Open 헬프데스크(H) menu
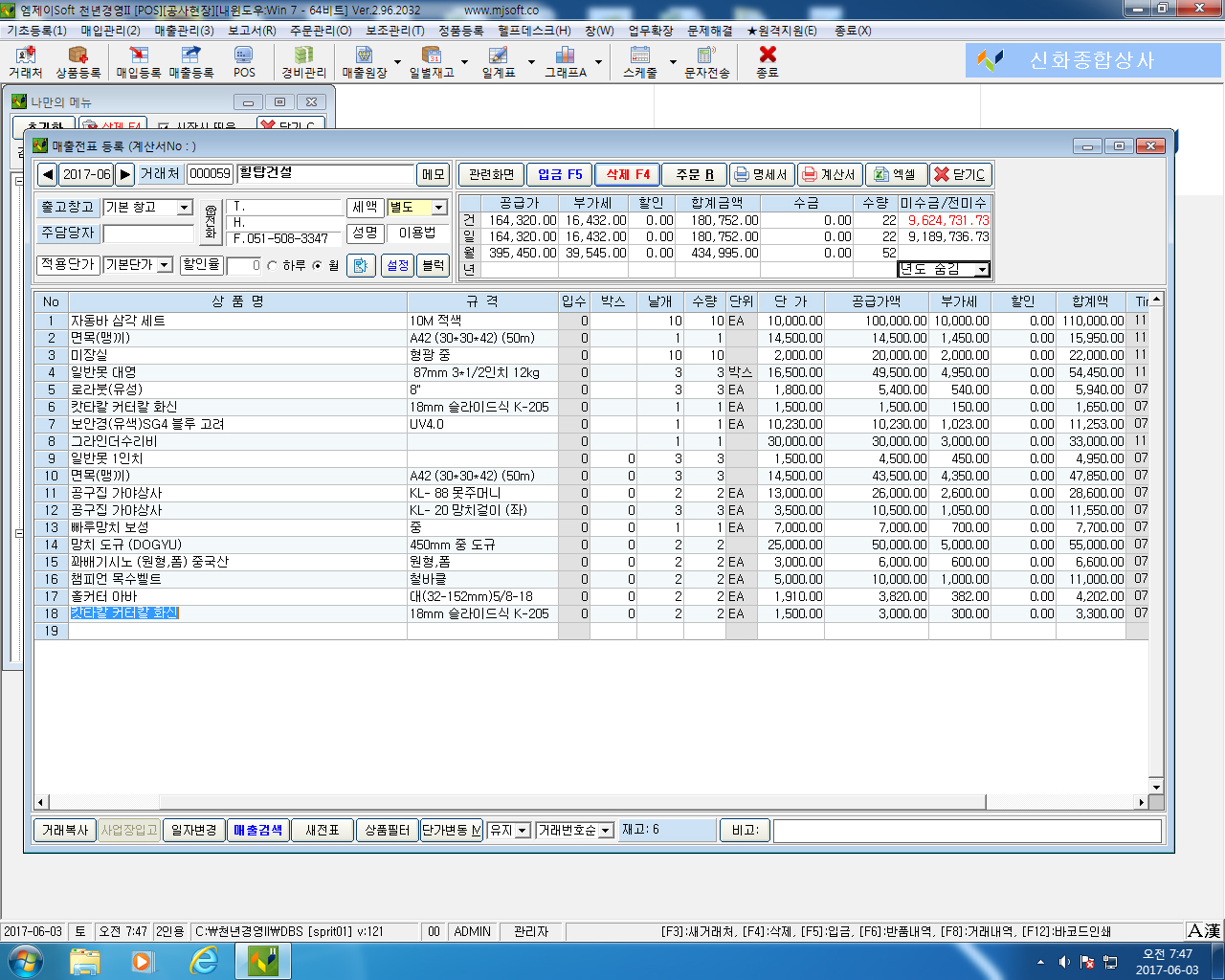 (534, 31)
